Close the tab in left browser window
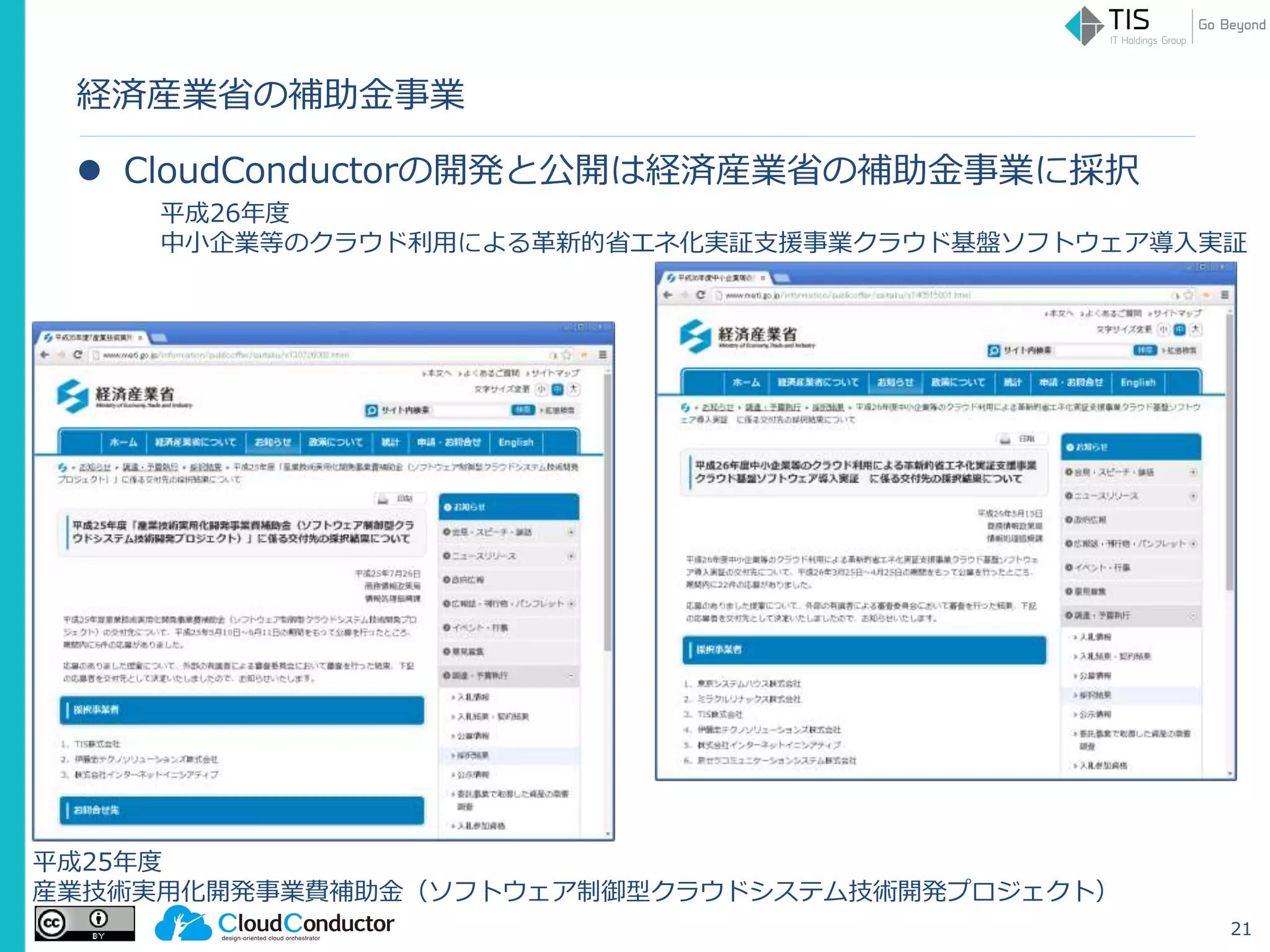The image size is (1270, 952). (x=141, y=337)
